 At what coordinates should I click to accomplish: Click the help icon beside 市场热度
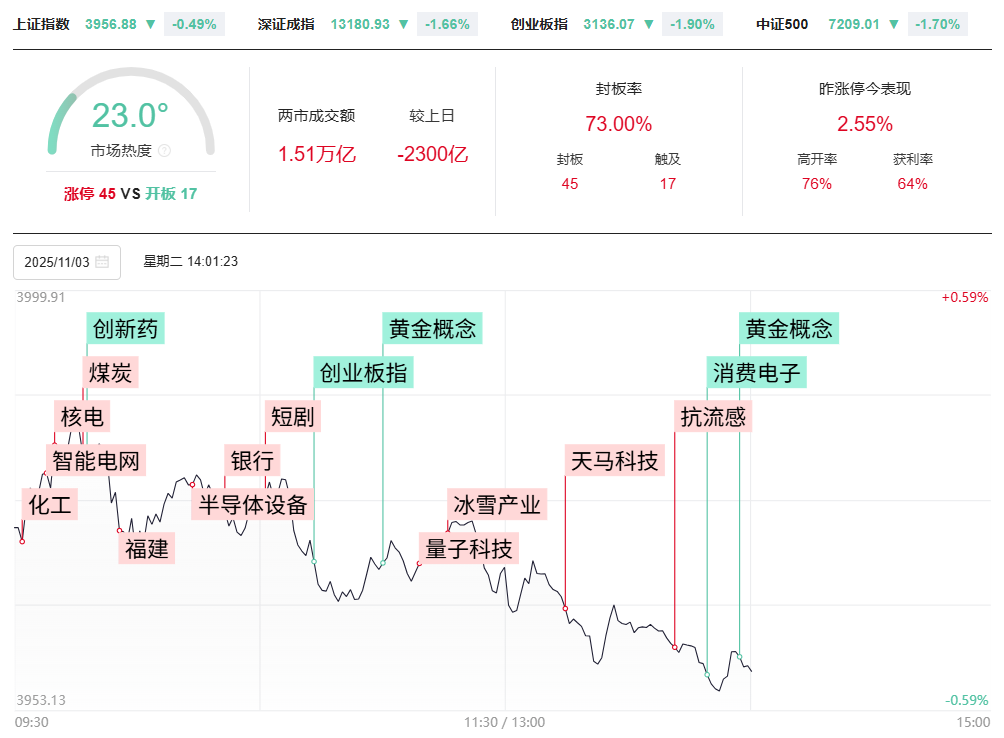(x=164, y=151)
